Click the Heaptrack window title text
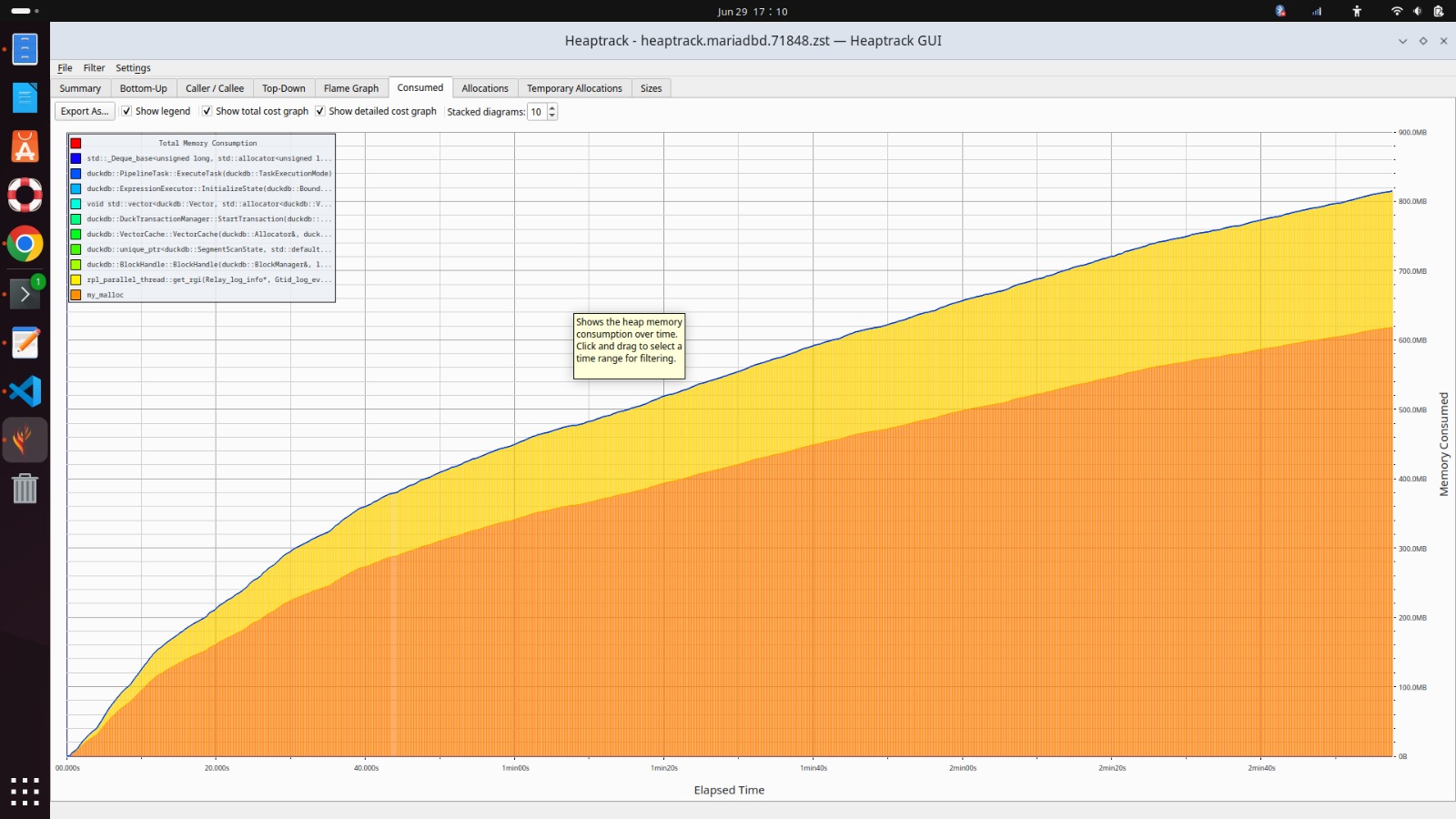 (x=753, y=41)
